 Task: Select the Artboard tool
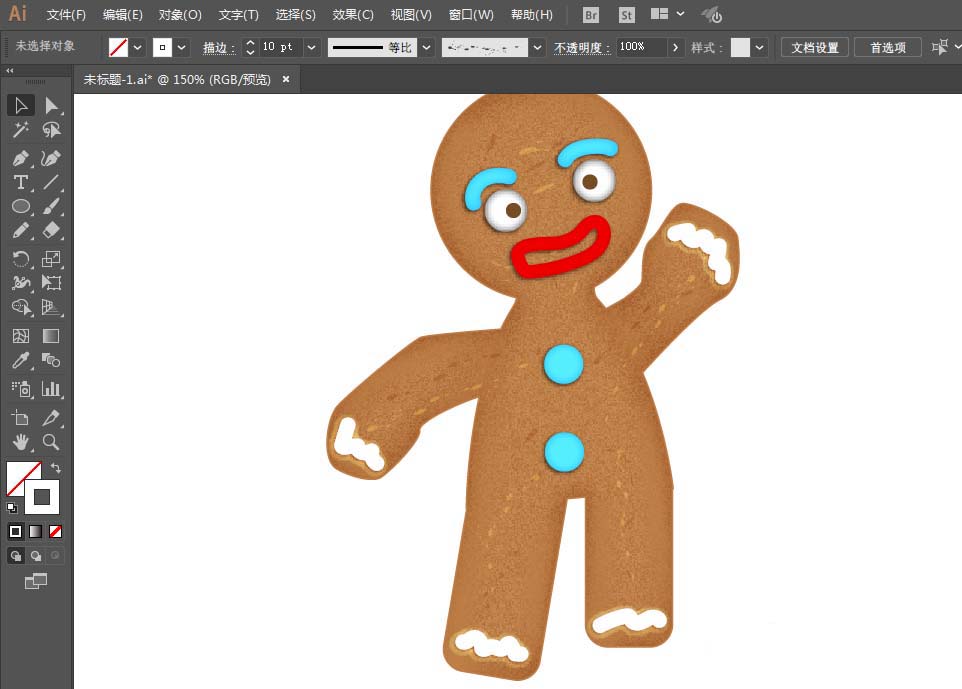pos(21,418)
